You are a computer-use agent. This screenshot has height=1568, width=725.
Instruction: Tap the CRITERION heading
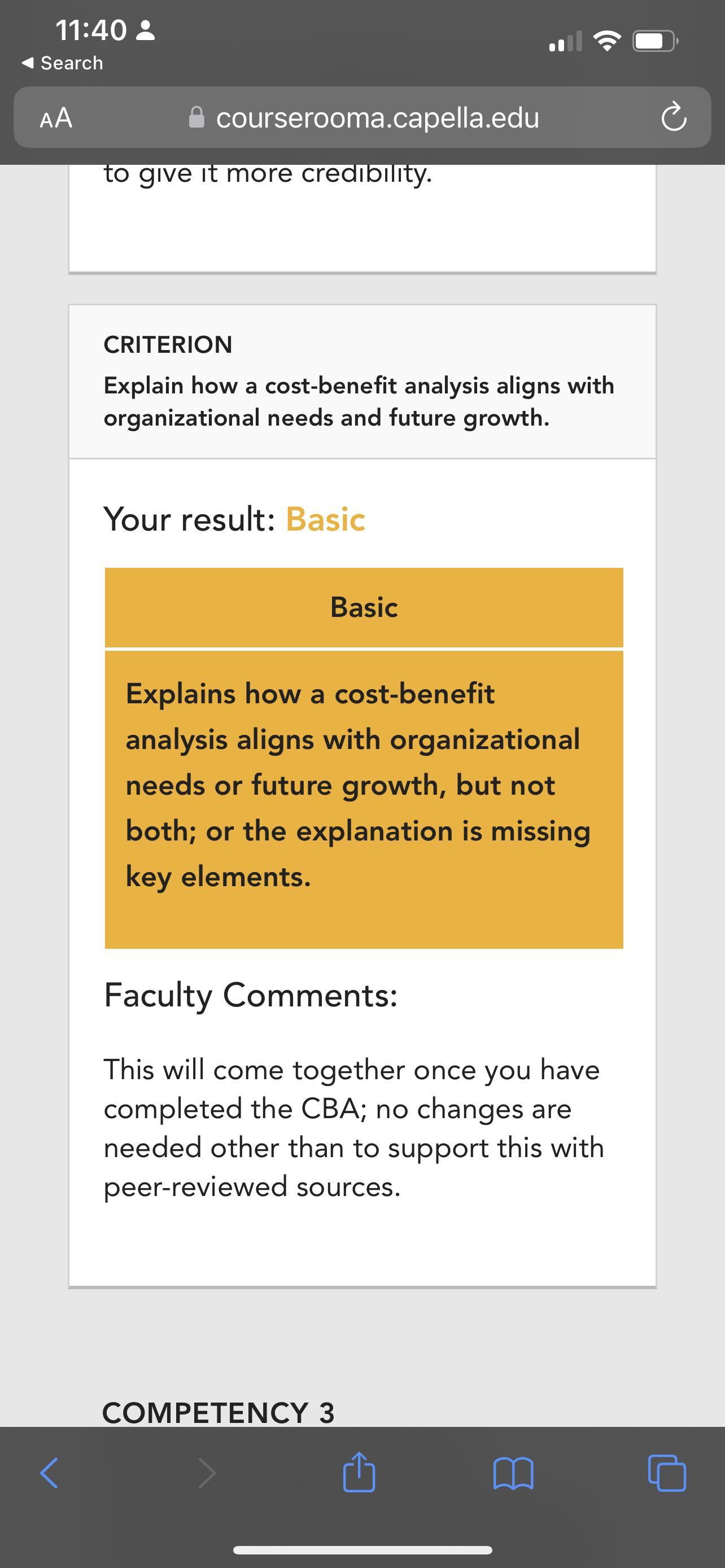(x=168, y=344)
